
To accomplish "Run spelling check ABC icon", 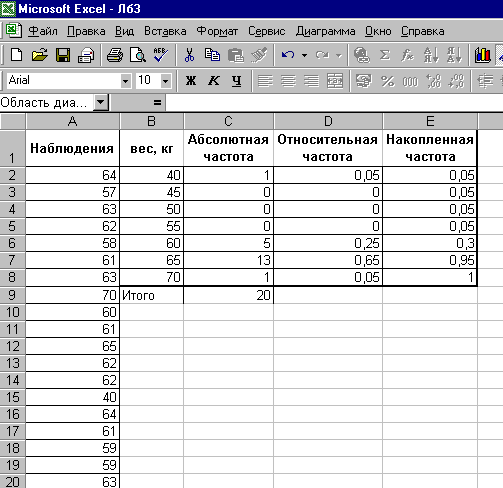I will 161,55.
